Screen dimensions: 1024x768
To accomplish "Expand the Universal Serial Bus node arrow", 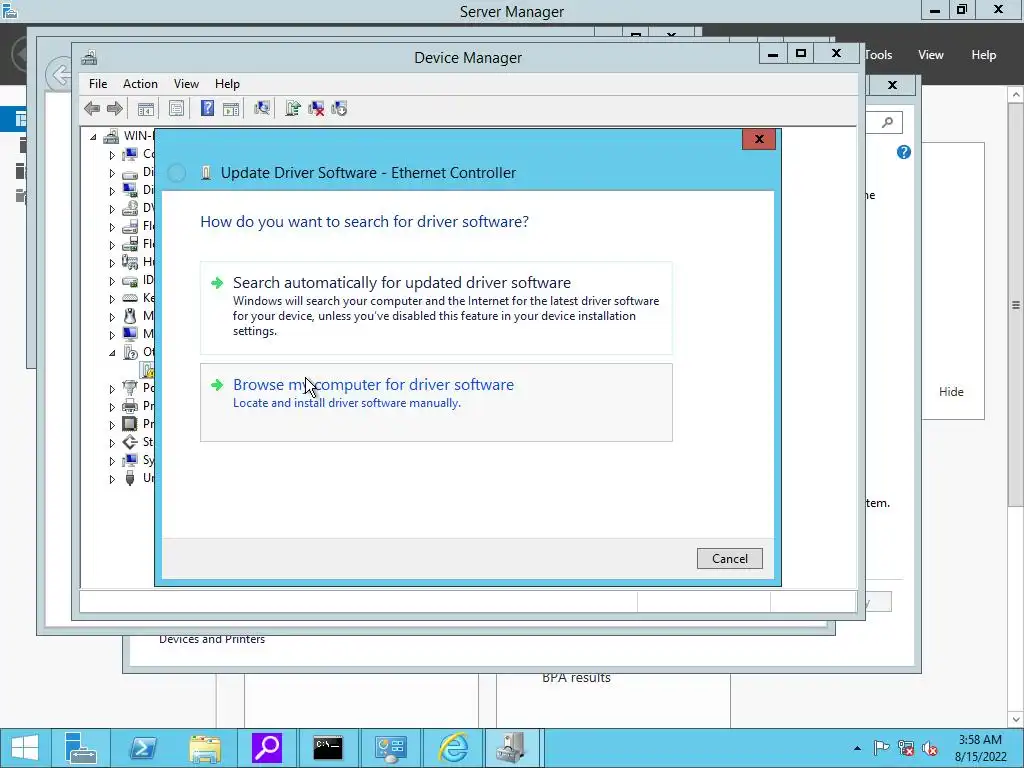I will [112, 479].
